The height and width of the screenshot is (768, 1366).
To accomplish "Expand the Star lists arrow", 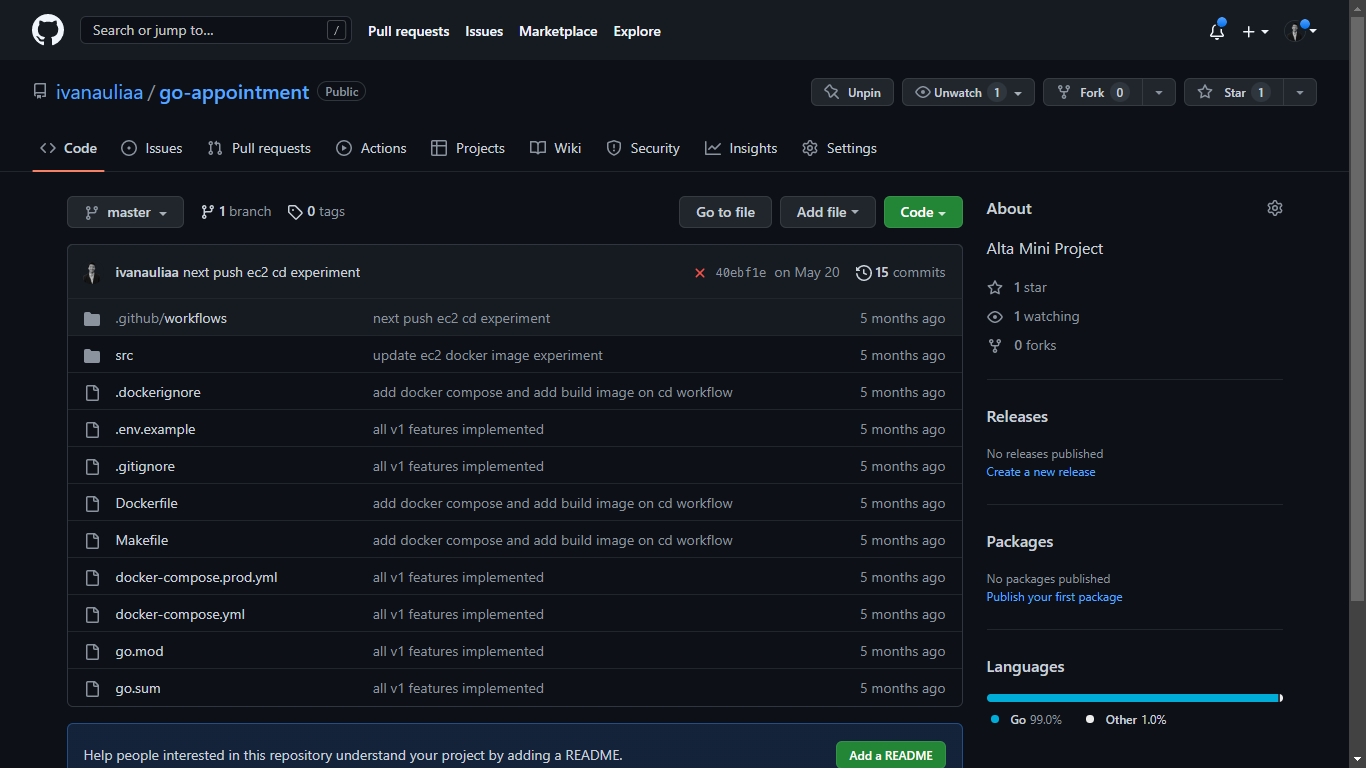I will point(1300,92).
